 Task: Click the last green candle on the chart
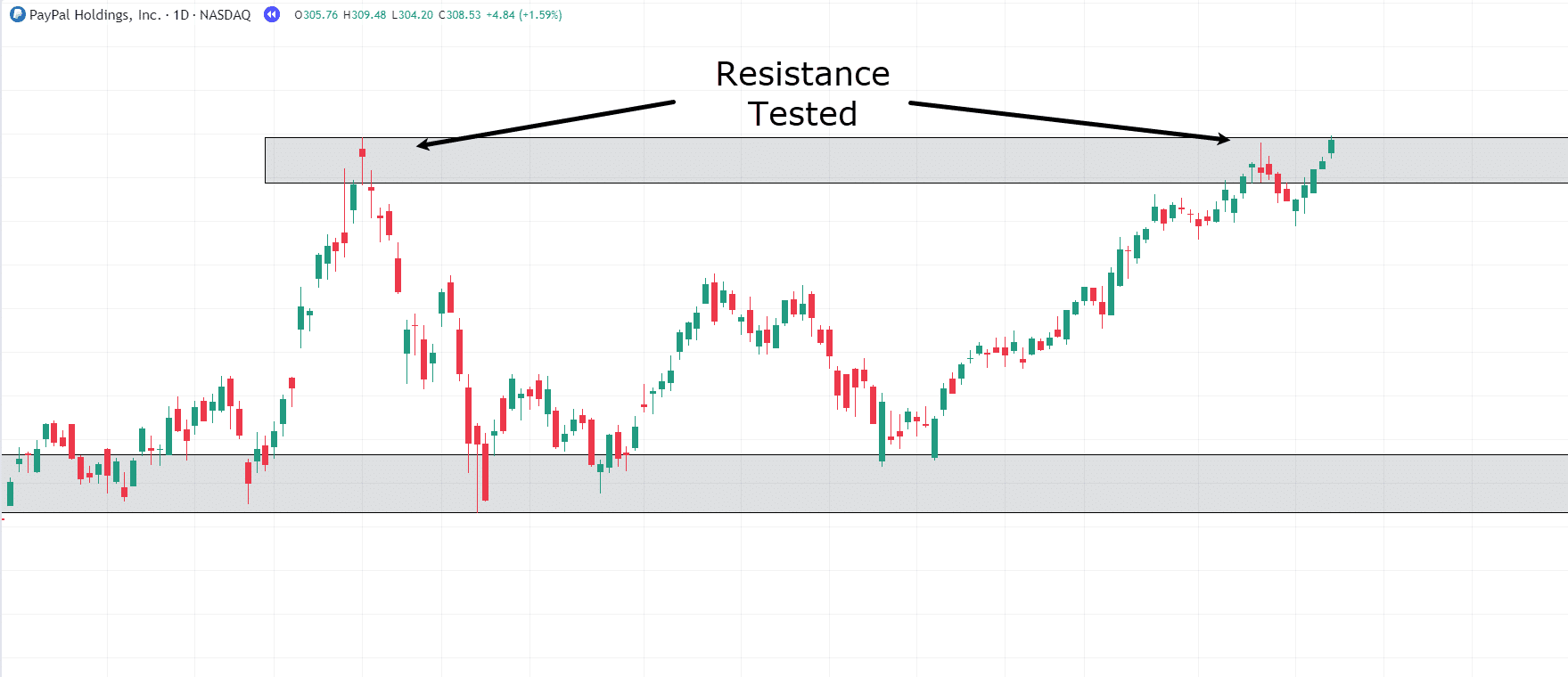(x=1331, y=146)
